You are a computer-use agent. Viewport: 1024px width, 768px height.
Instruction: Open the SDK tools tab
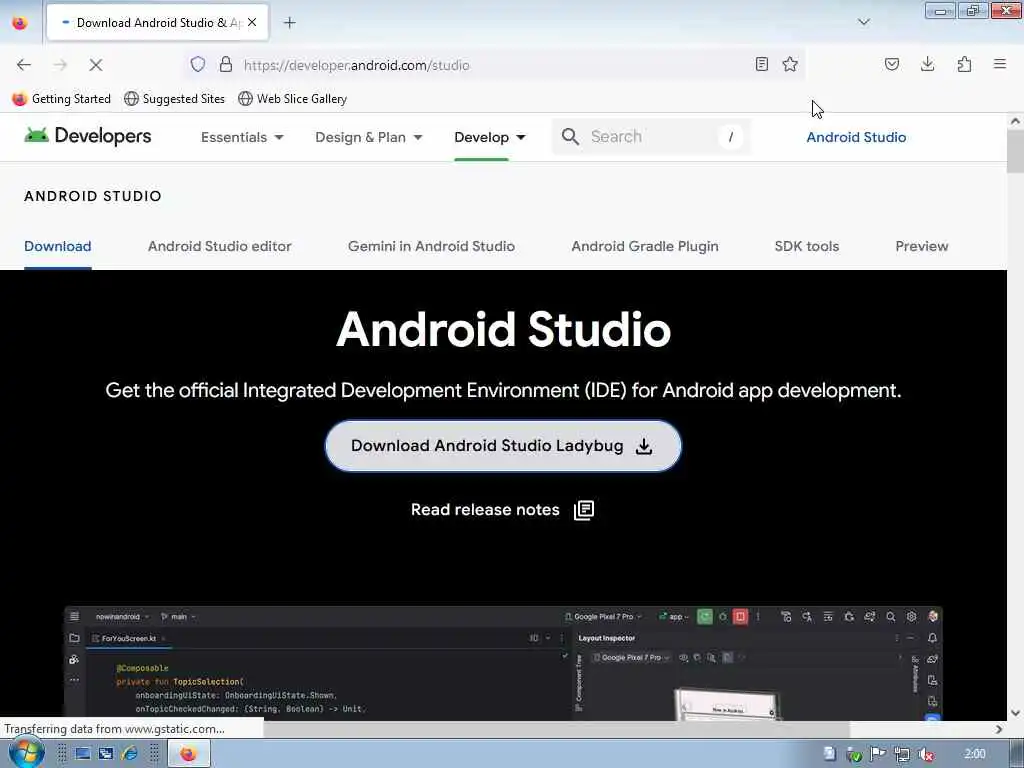coord(807,246)
